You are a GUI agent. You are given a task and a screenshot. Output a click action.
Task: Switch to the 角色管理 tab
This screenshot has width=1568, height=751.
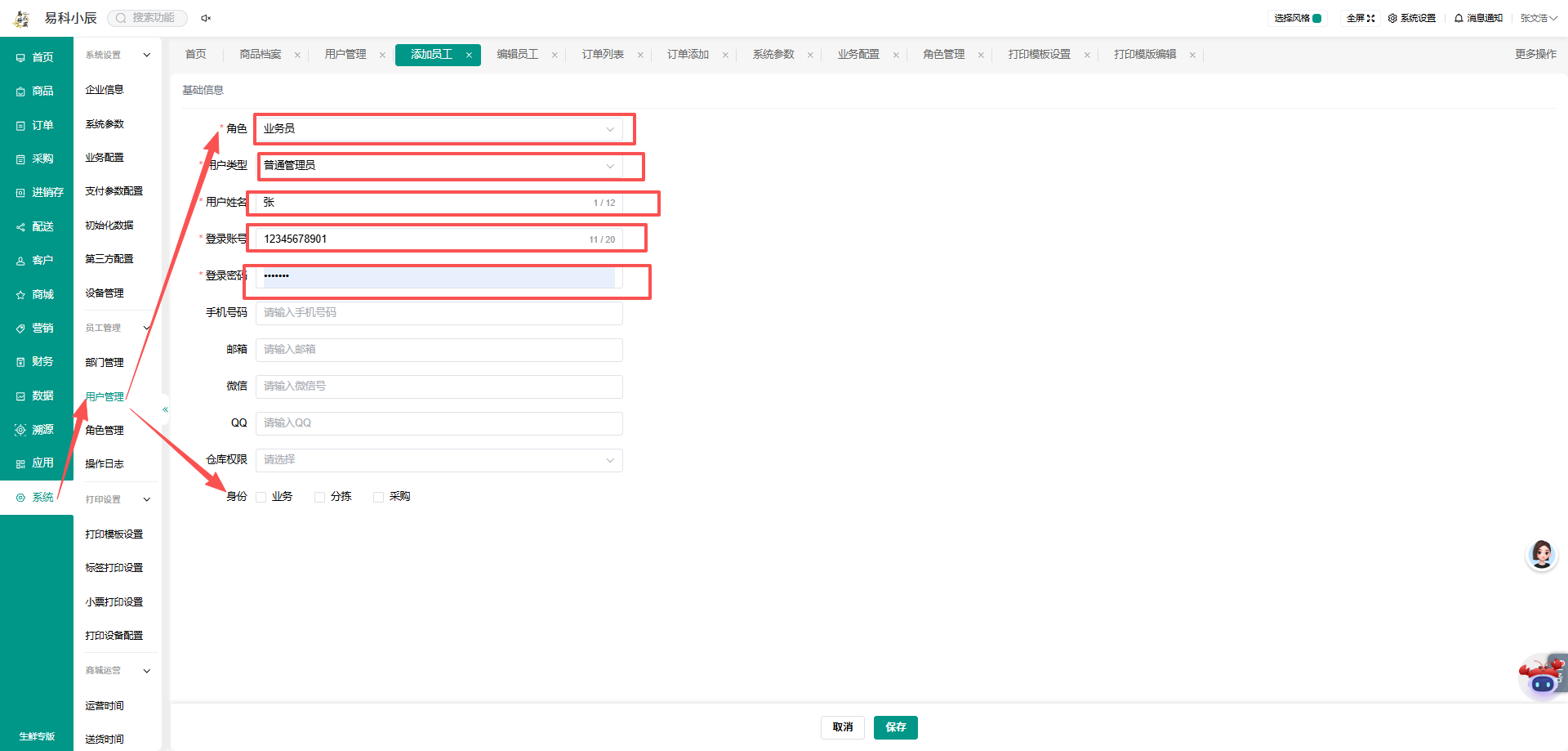pos(944,55)
